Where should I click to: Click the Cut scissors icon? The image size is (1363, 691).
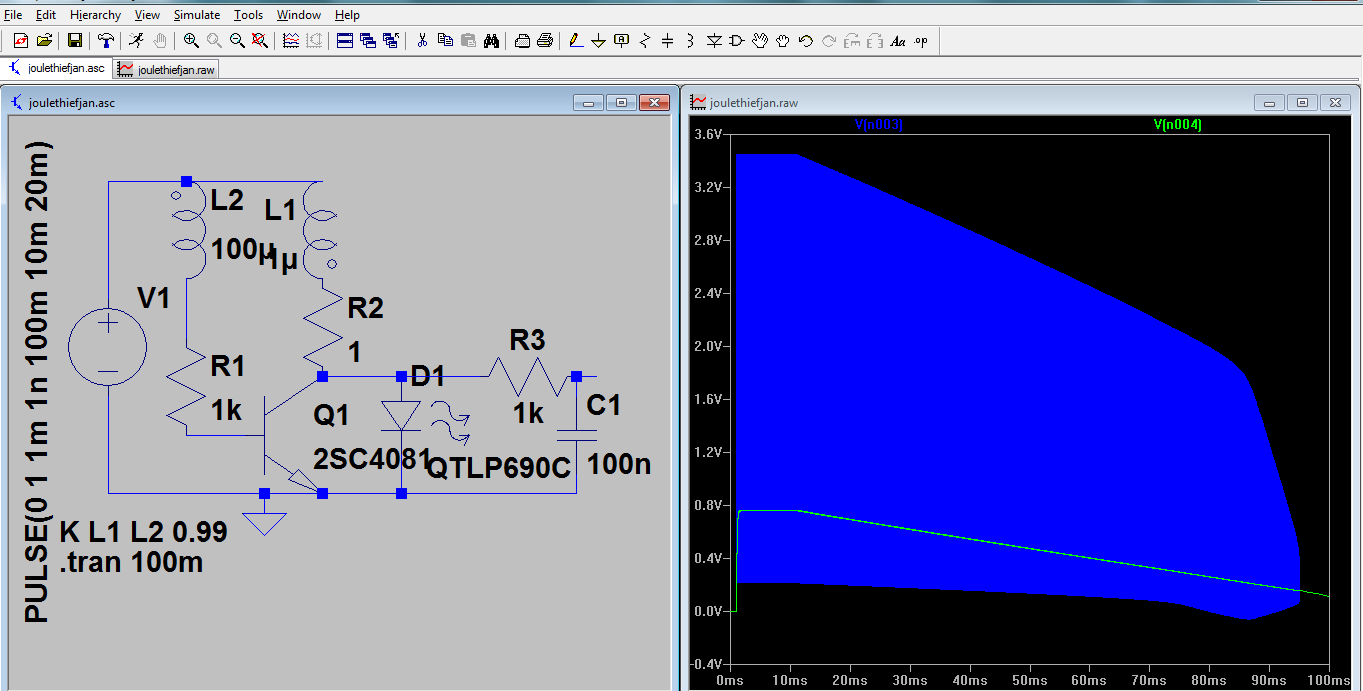(422, 41)
